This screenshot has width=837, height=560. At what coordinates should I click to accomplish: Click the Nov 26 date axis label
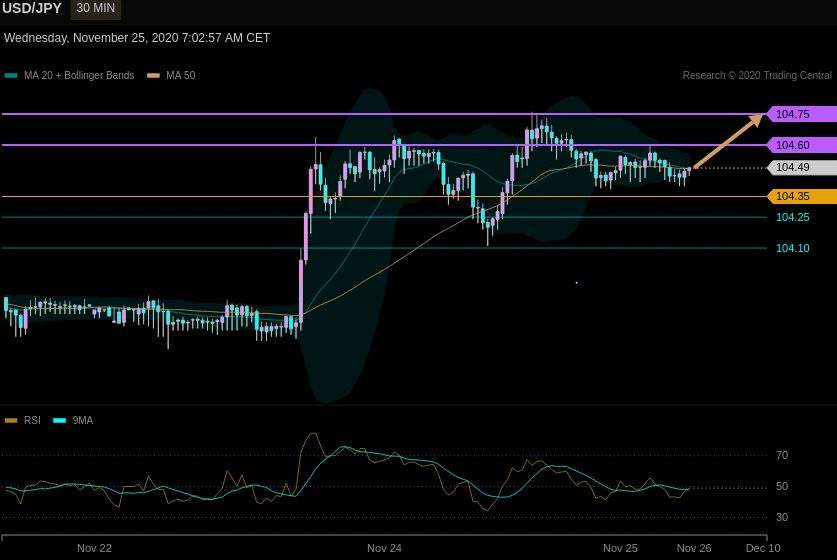[x=694, y=548]
